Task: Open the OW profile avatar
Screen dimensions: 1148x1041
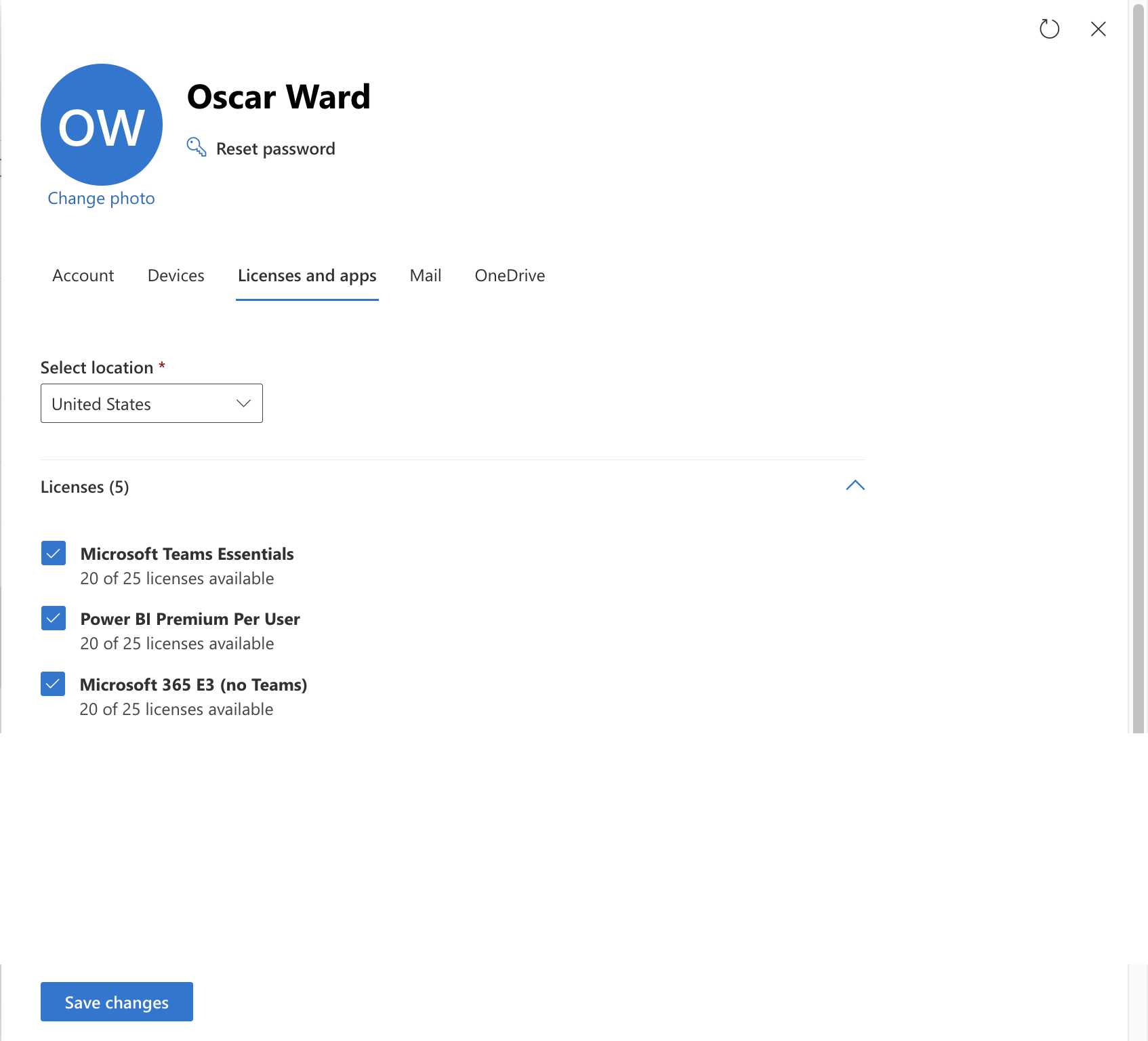Action: 102,125
